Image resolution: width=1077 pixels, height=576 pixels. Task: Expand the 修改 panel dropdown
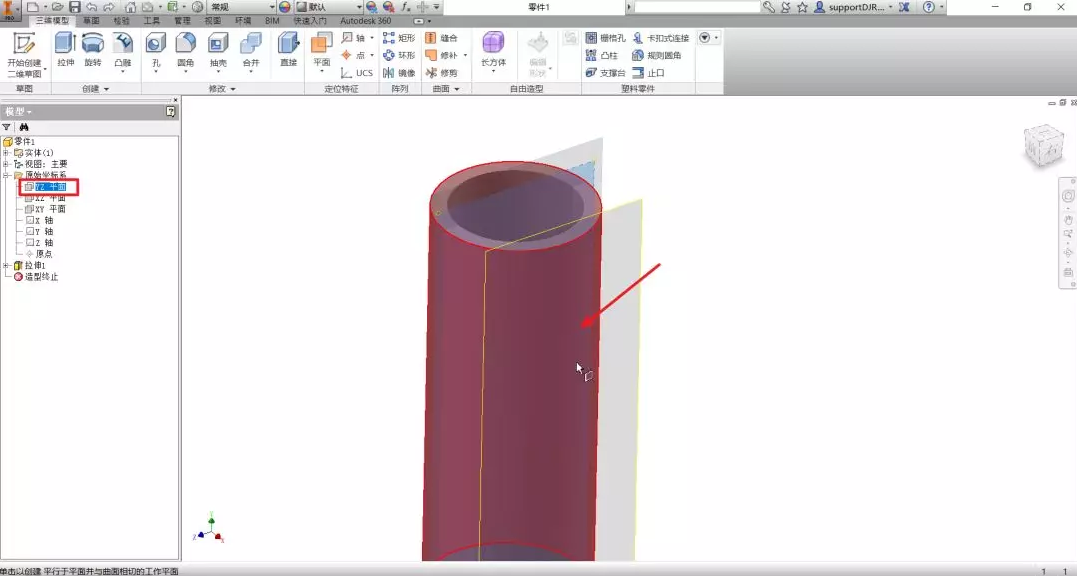click(x=222, y=89)
